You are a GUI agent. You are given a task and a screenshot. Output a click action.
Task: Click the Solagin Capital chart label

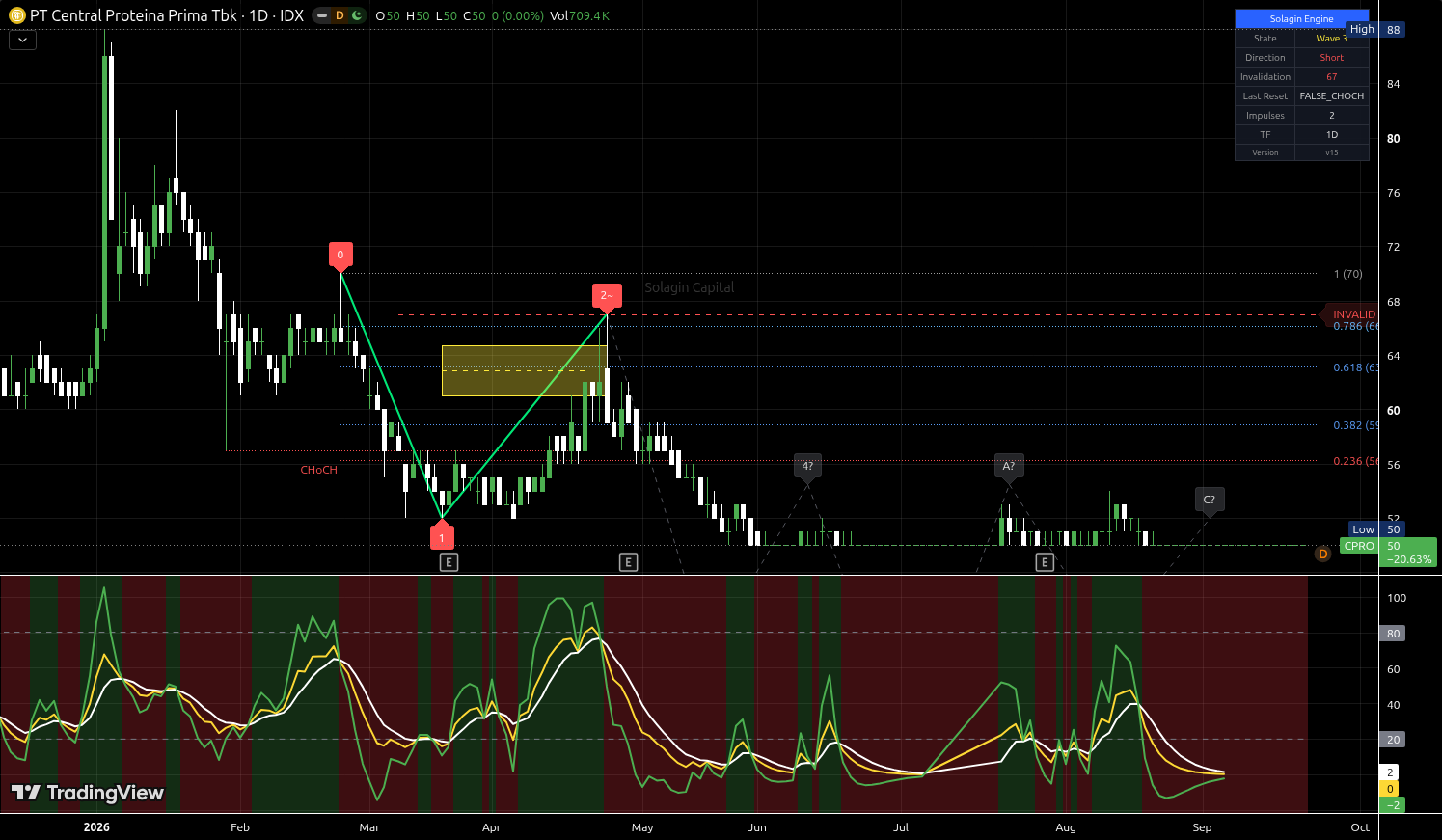pos(689,287)
